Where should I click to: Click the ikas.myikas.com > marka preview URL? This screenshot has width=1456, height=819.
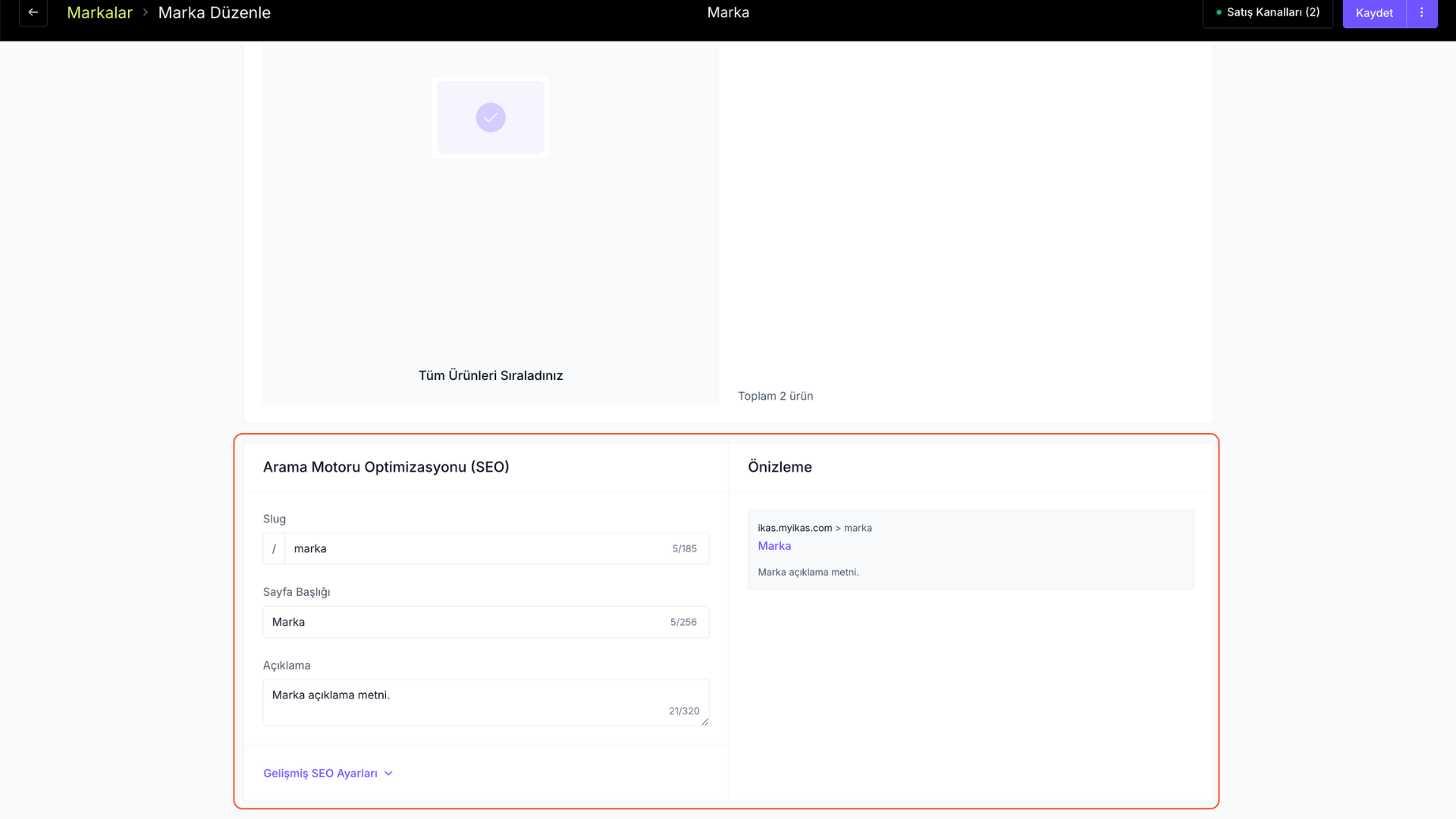(814, 528)
